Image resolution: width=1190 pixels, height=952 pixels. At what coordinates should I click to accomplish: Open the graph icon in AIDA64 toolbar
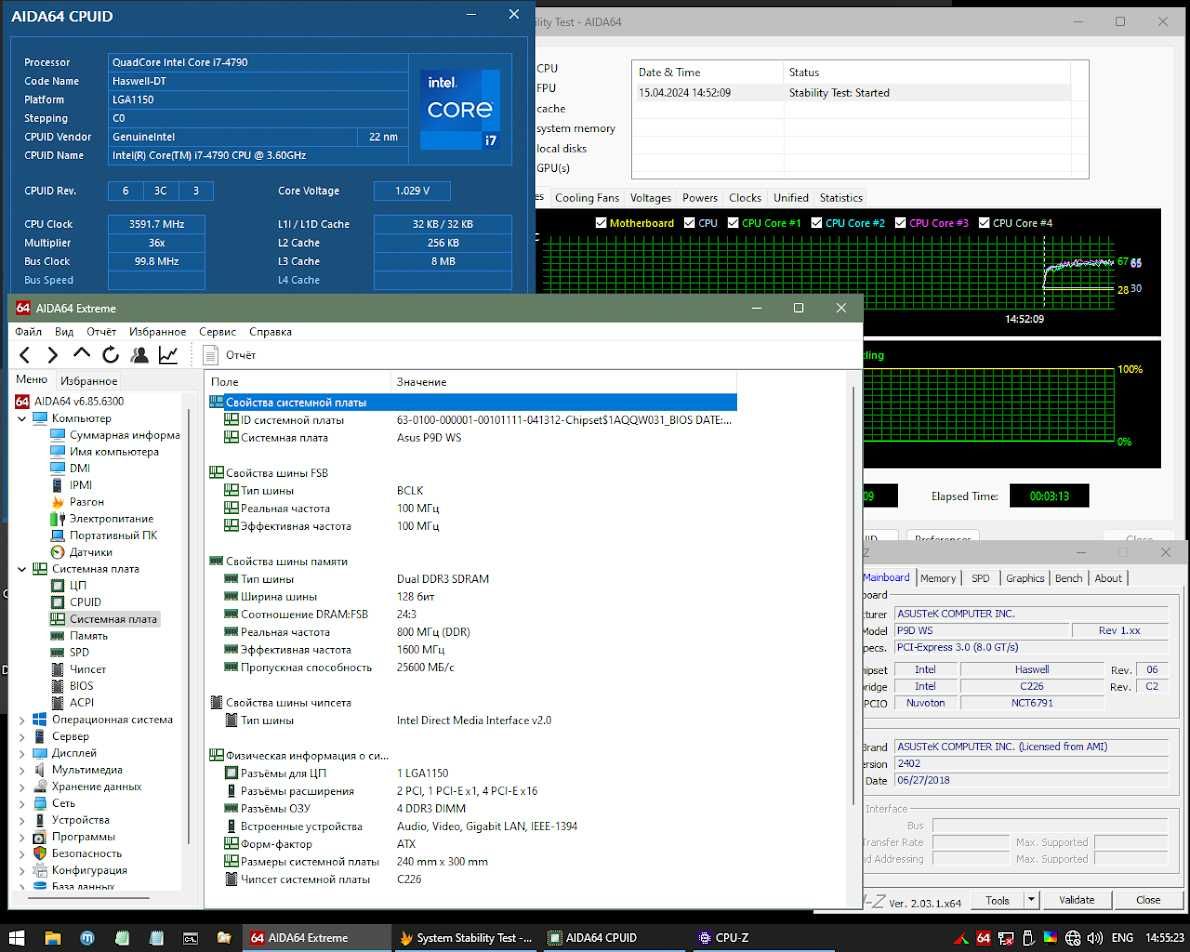coord(168,355)
